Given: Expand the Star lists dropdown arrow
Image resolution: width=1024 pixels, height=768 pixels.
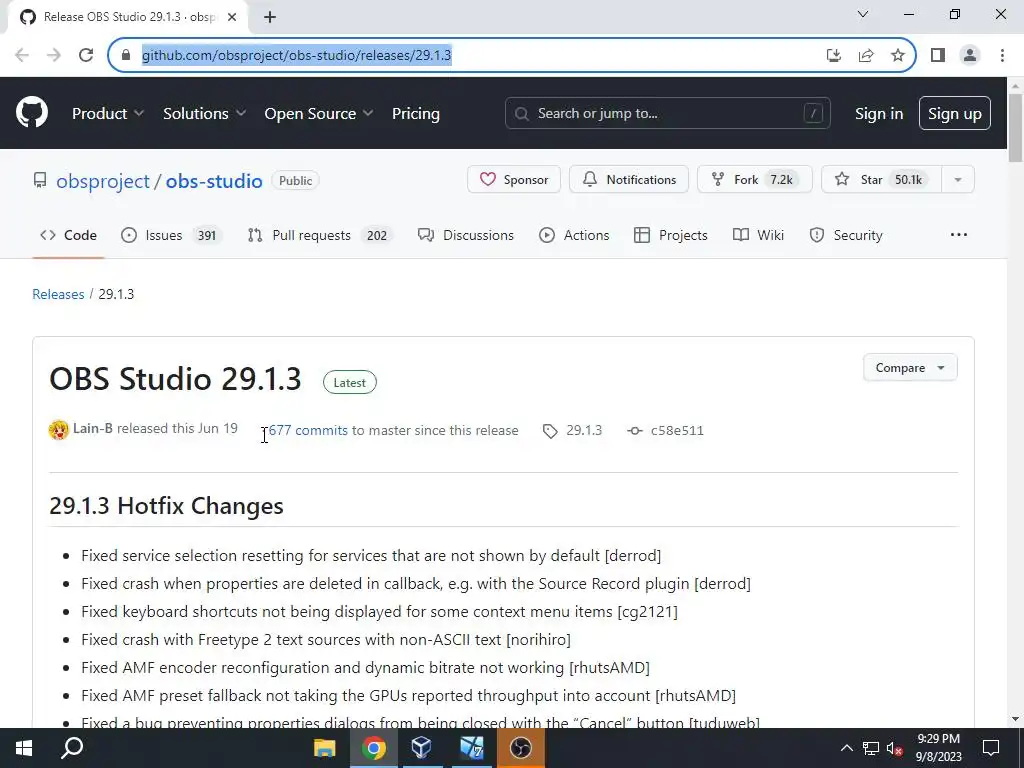Looking at the screenshot, I should (x=957, y=180).
